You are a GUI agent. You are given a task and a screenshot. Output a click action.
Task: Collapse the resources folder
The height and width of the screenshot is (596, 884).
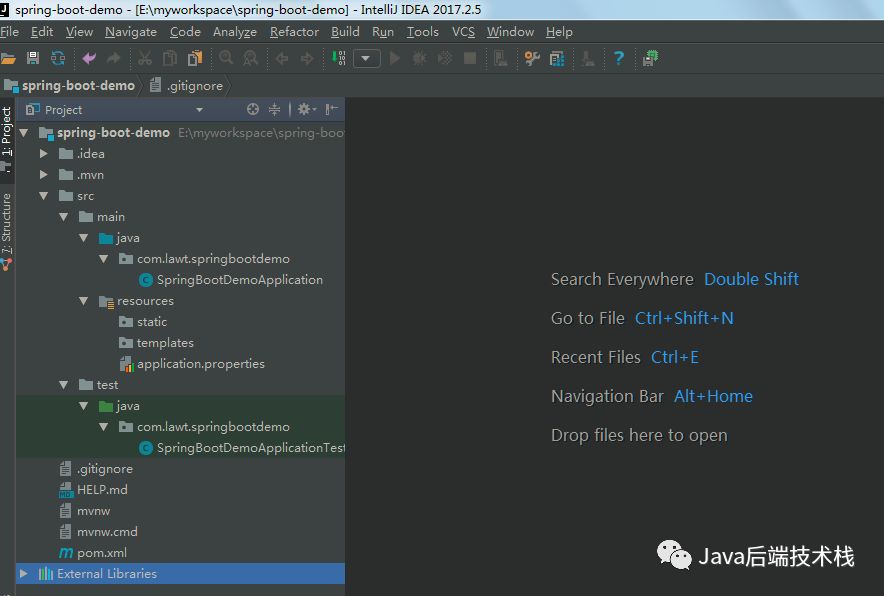[x=83, y=301]
